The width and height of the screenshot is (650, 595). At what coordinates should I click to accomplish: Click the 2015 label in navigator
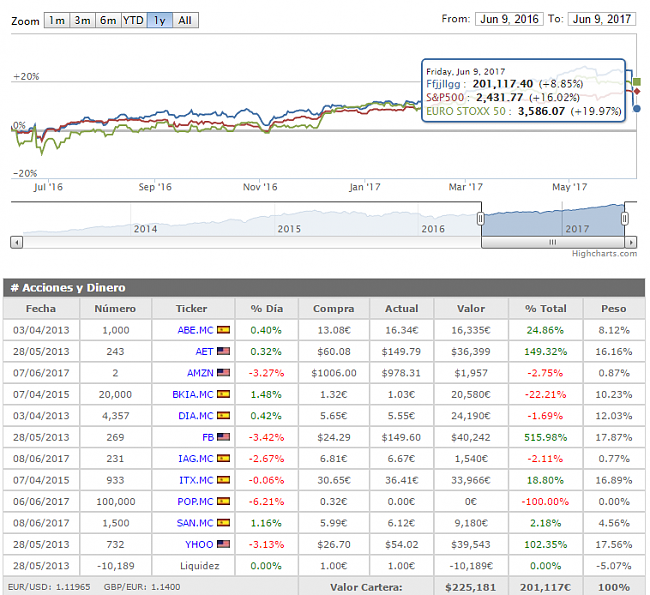289,229
